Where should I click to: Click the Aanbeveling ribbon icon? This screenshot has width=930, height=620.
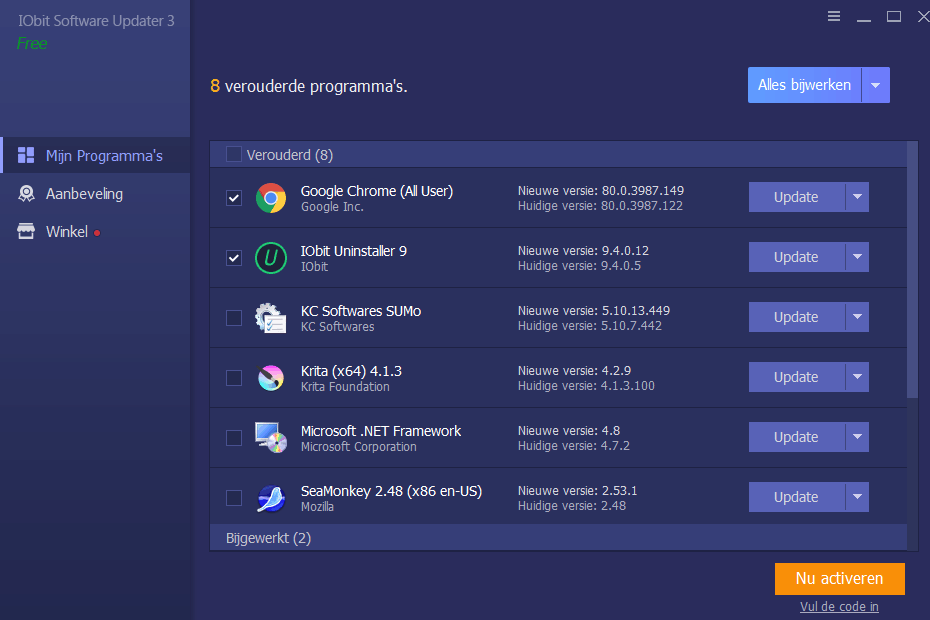pyautogui.click(x=26, y=193)
